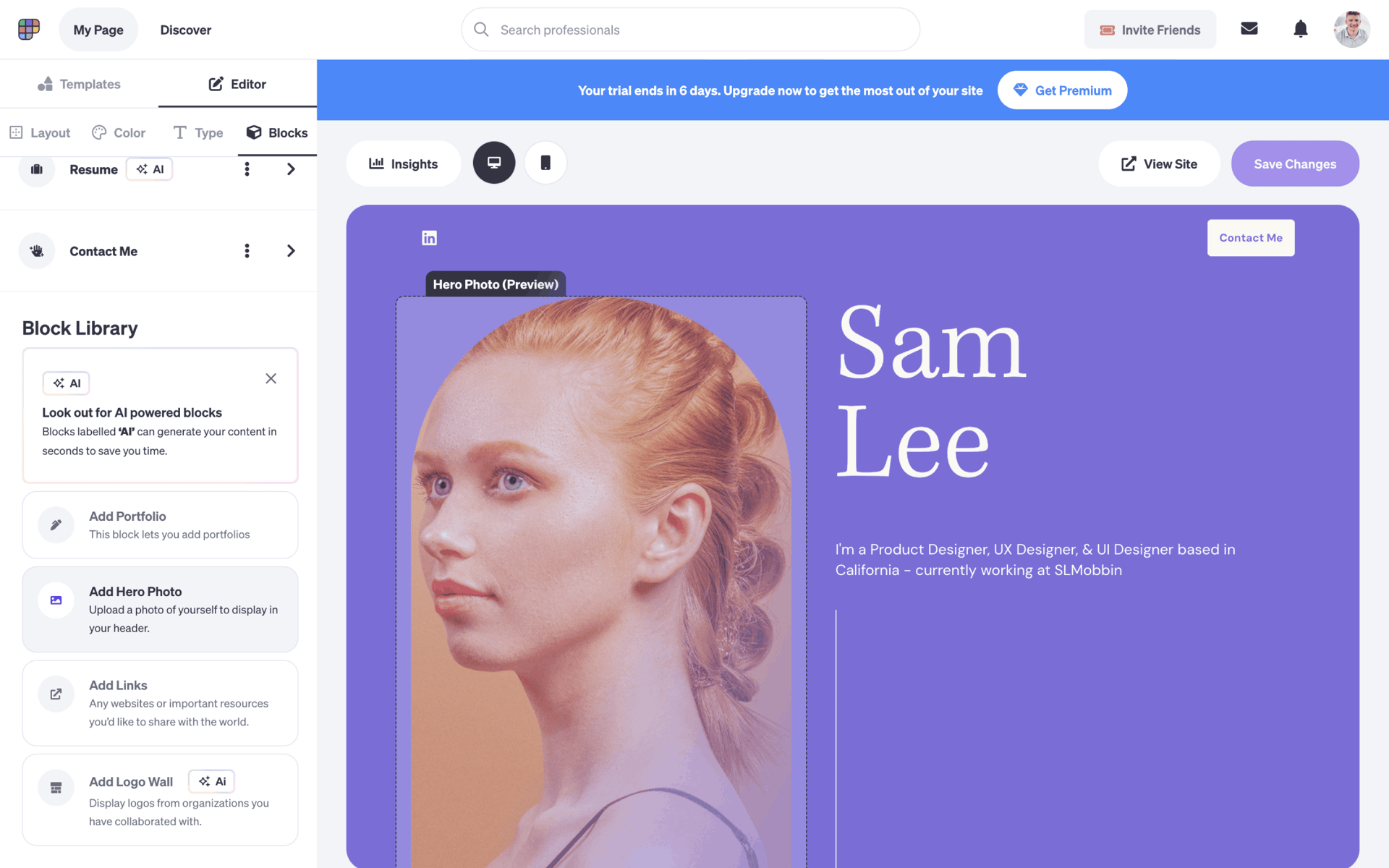Open the Discover tab
Viewport: 1389px width, 868px height.
coord(186,30)
